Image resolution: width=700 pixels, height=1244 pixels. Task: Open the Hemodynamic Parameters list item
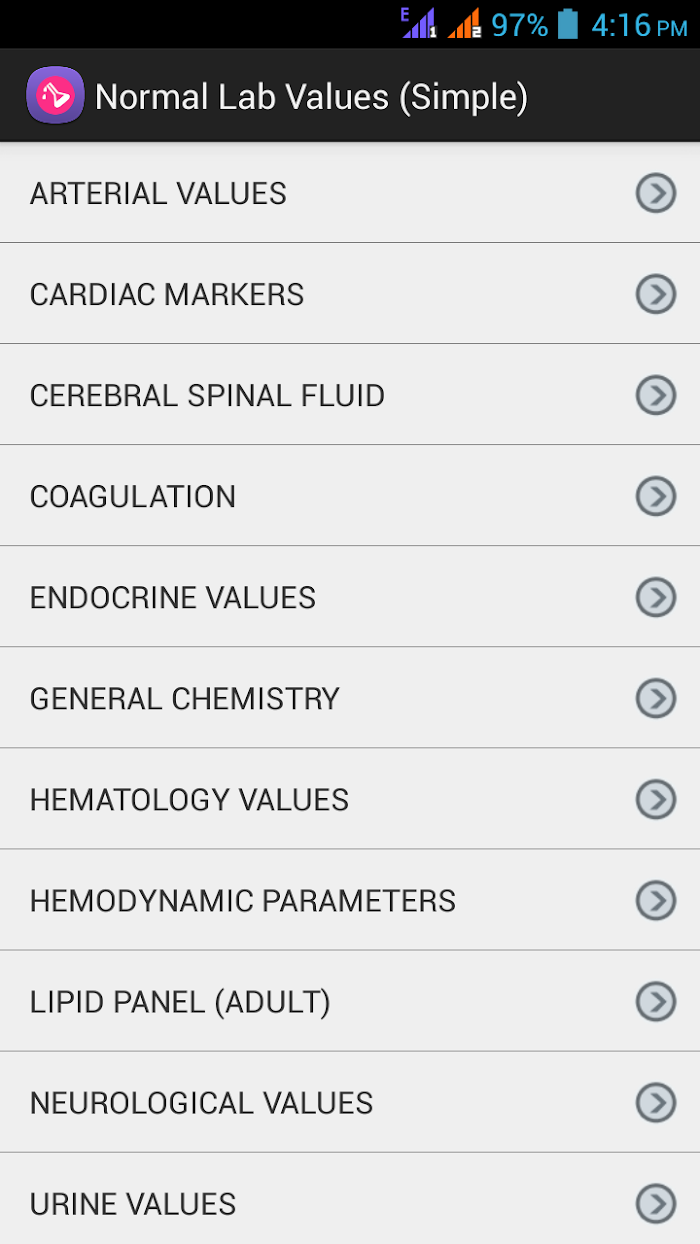pos(243,901)
